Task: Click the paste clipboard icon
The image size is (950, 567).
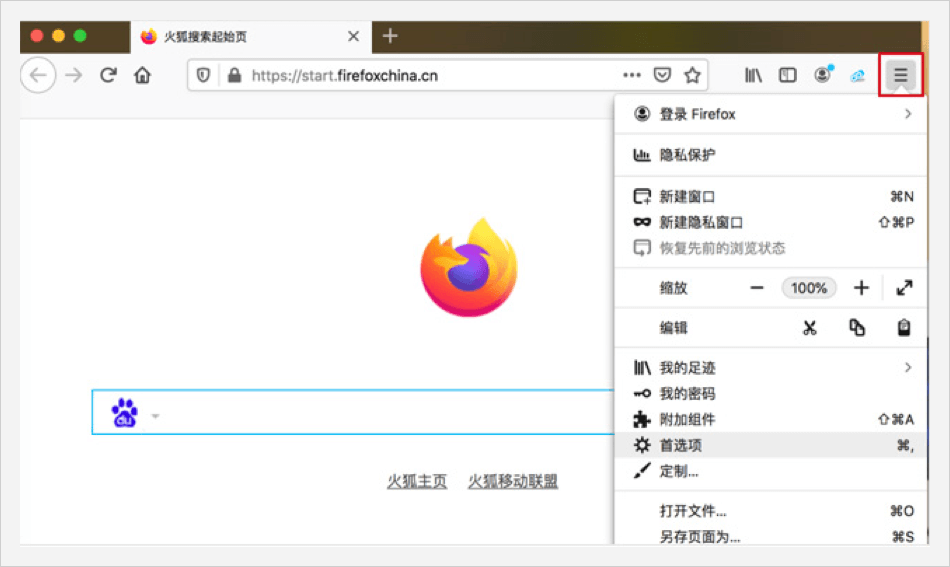Action: point(904,328)
